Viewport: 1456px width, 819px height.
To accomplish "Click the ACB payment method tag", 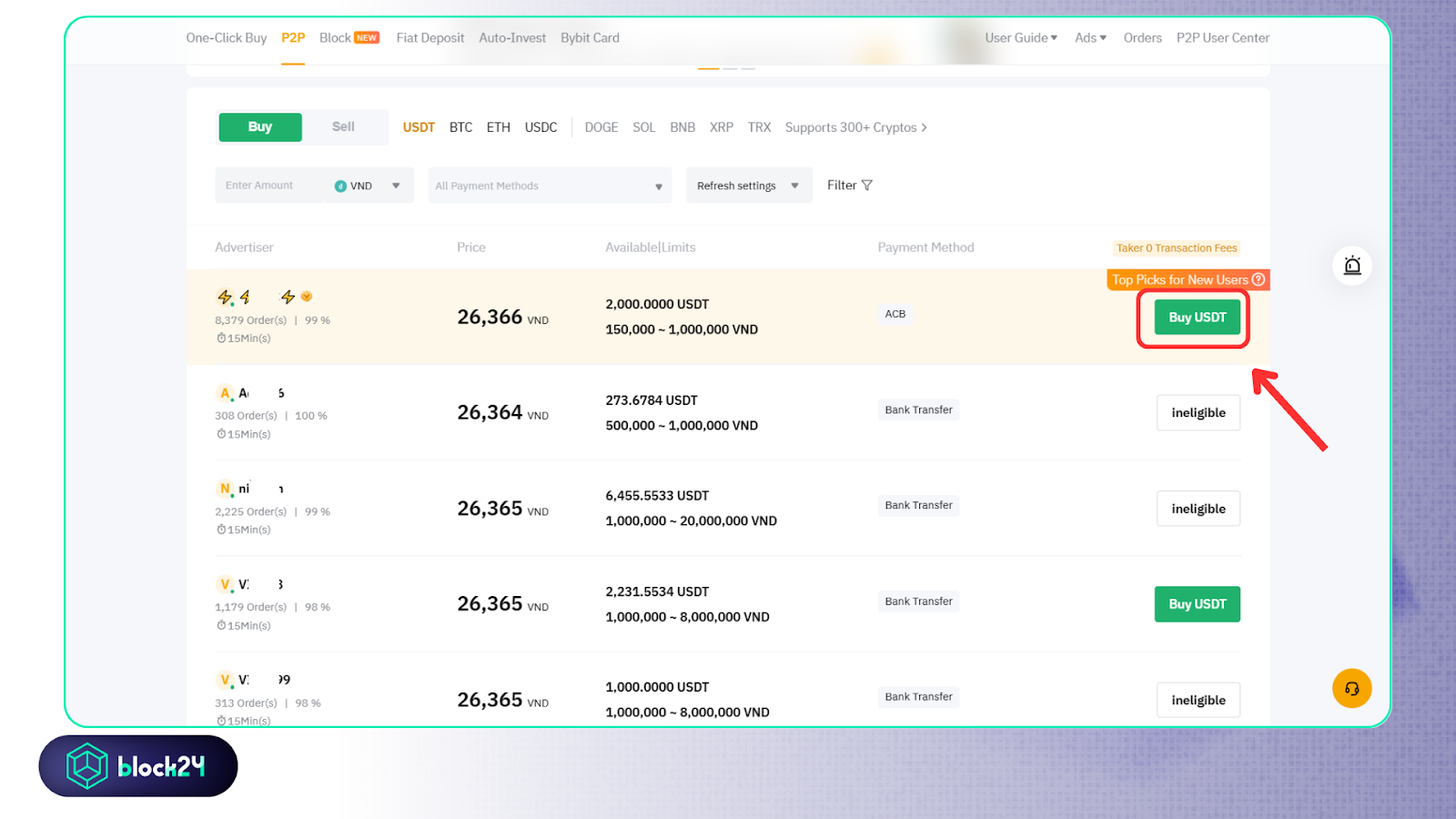I will click(895, 314).
